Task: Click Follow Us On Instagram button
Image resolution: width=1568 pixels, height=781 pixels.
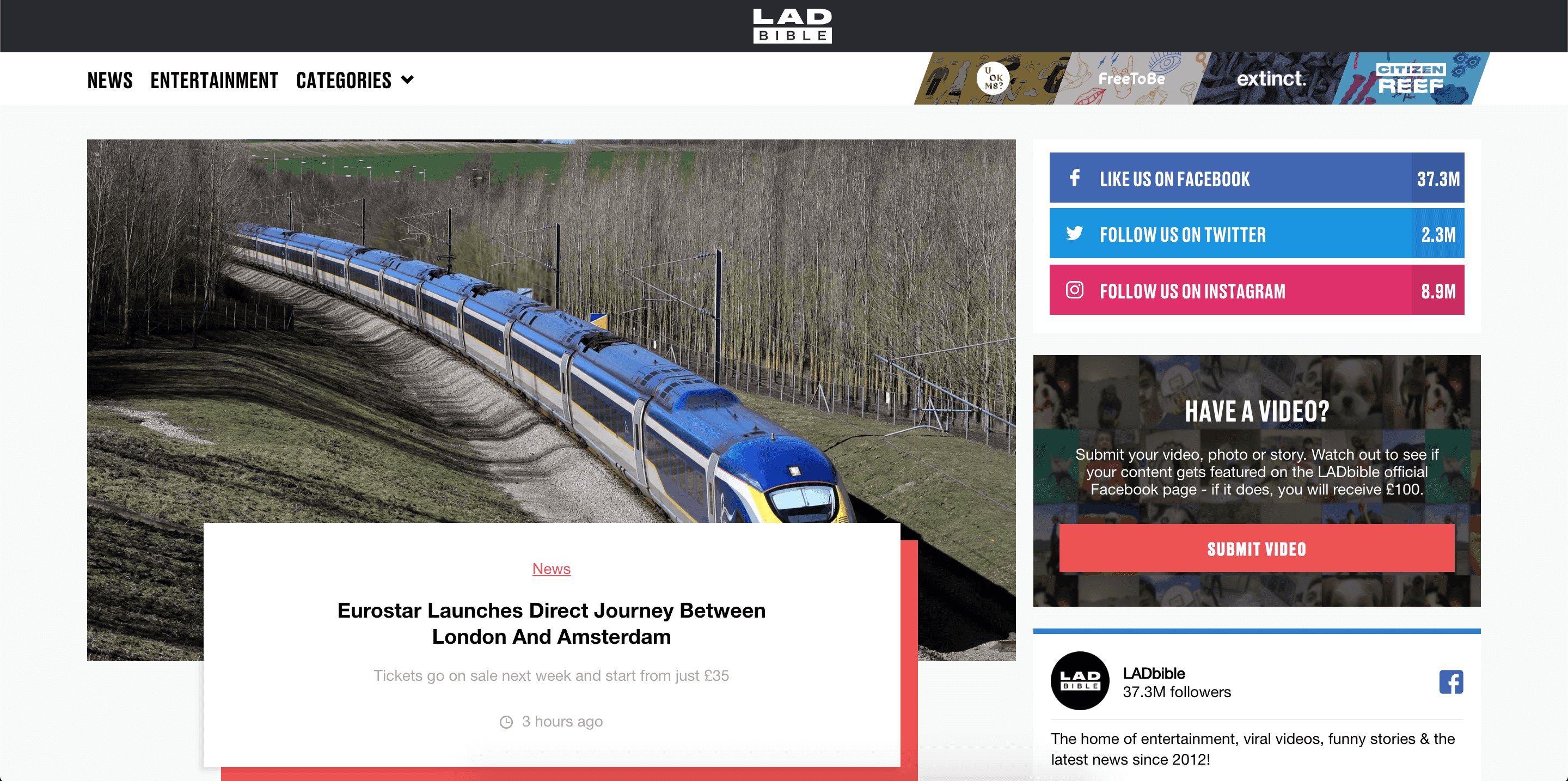Action: coord(1257,290)
